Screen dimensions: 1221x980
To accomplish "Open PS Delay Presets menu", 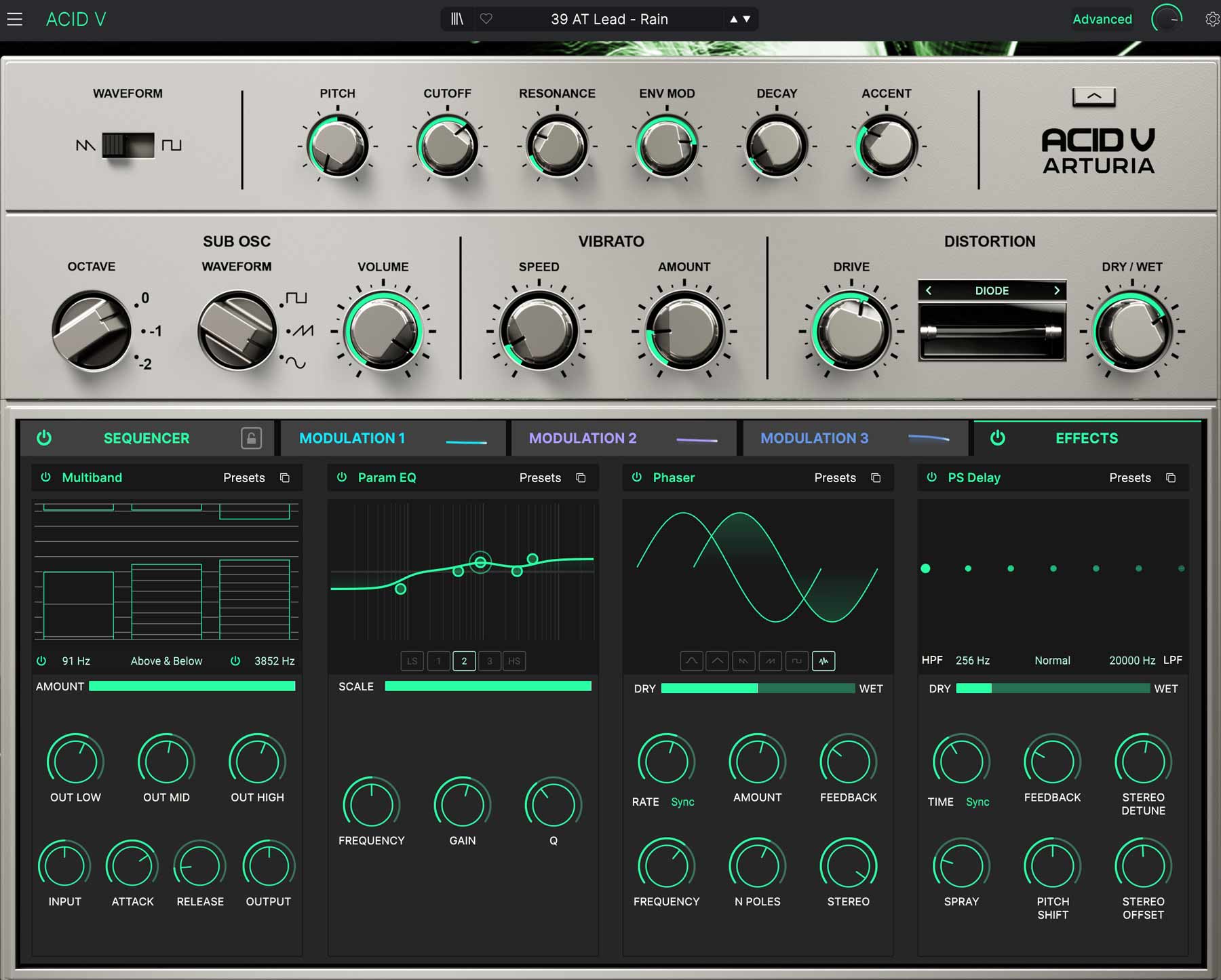I will click(1130, 477).
